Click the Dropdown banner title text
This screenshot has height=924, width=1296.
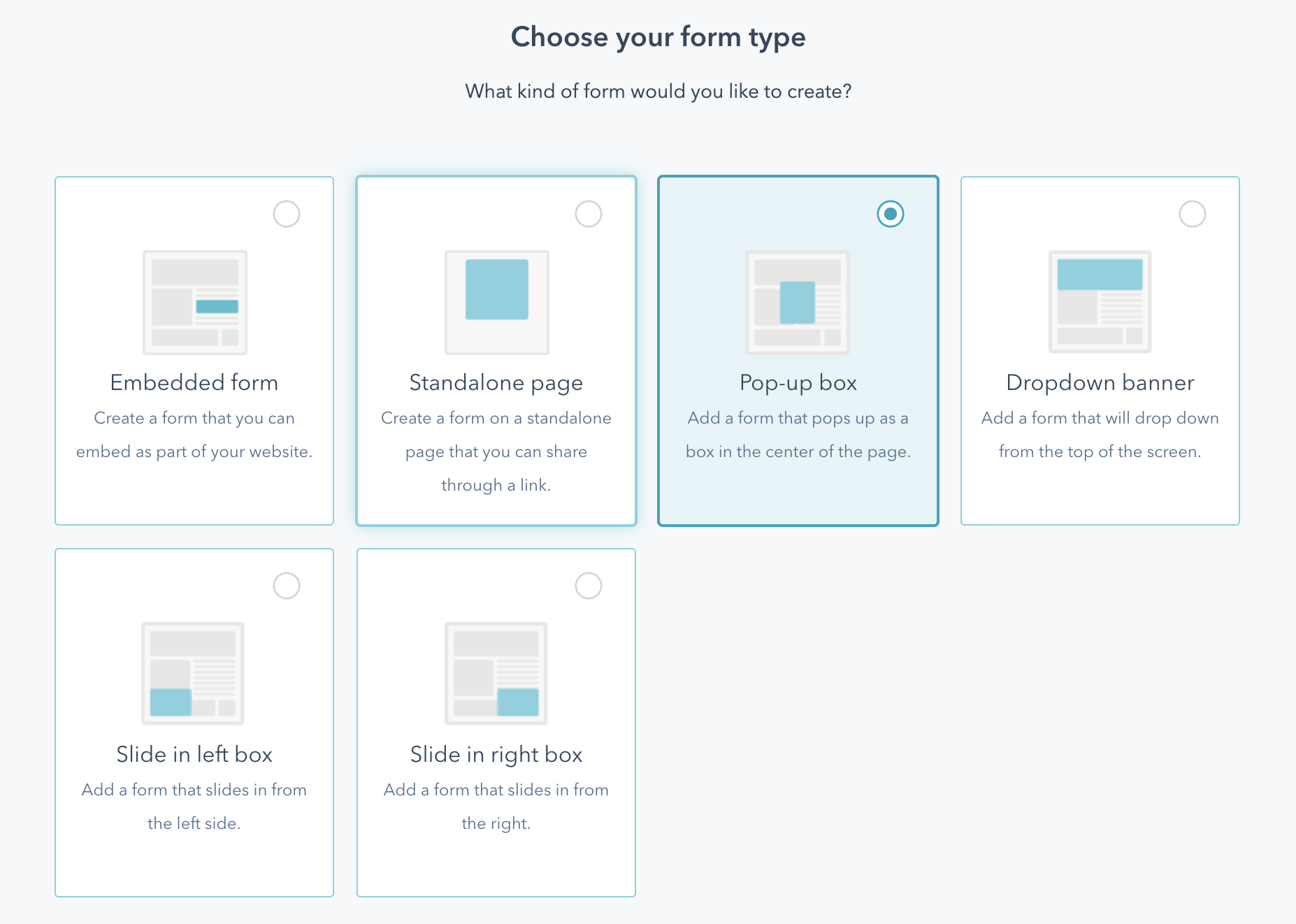pos(1100,383)
